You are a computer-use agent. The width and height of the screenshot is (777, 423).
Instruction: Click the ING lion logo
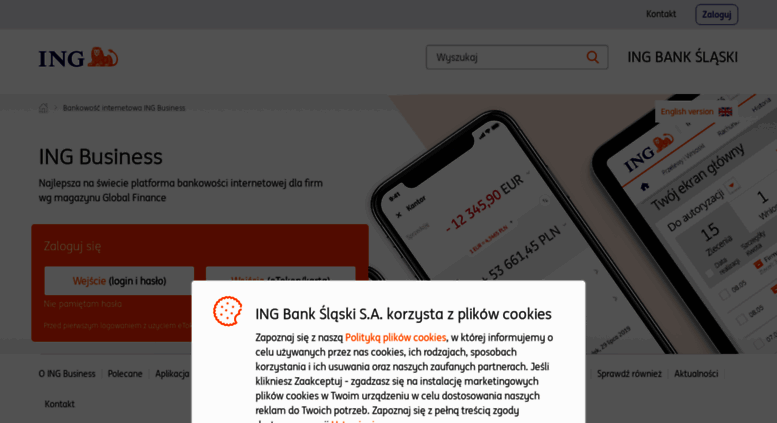tap(78, 57)
